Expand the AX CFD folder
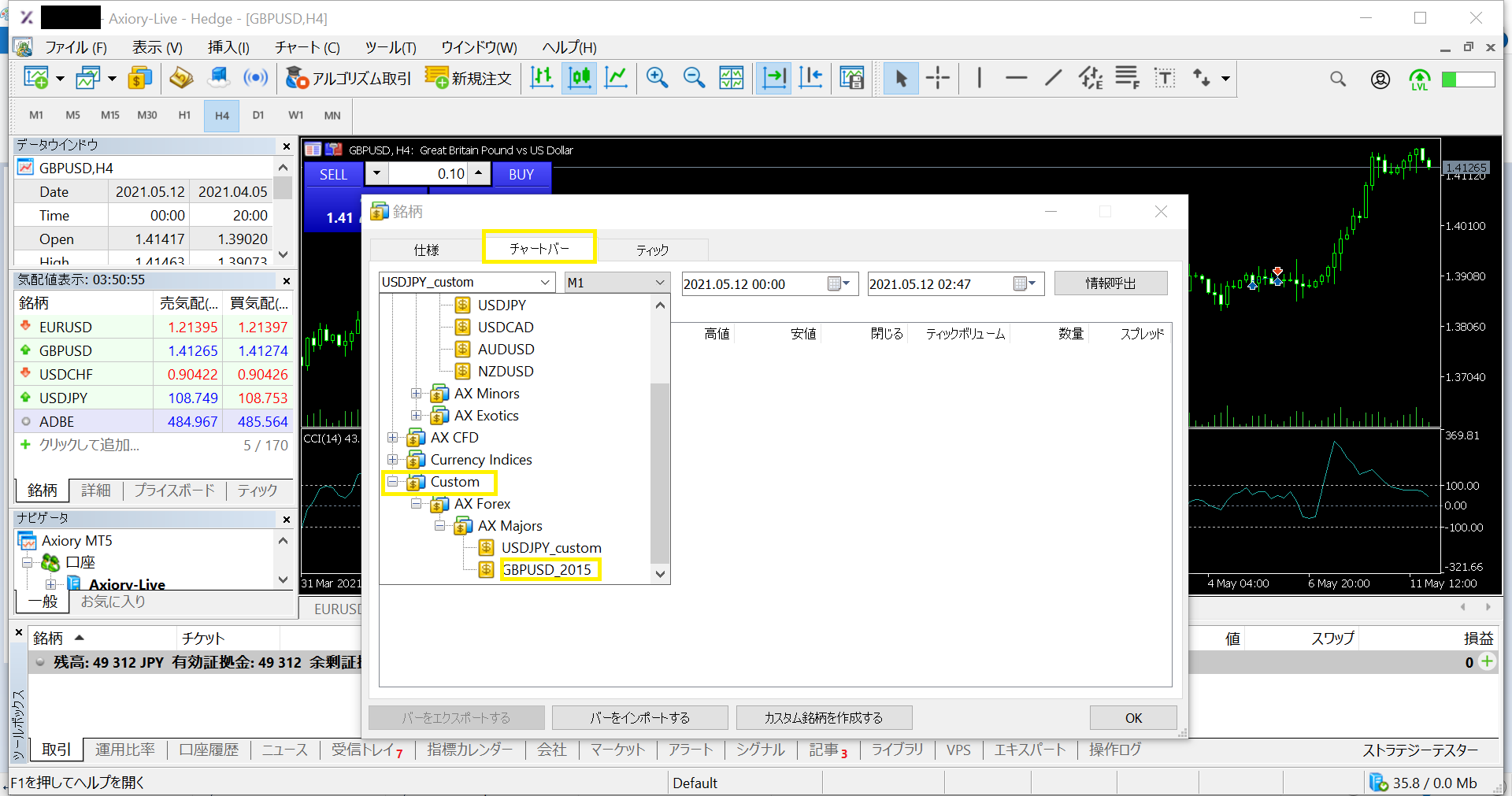This screenshot has height=796, width=1512. (392, 438)
